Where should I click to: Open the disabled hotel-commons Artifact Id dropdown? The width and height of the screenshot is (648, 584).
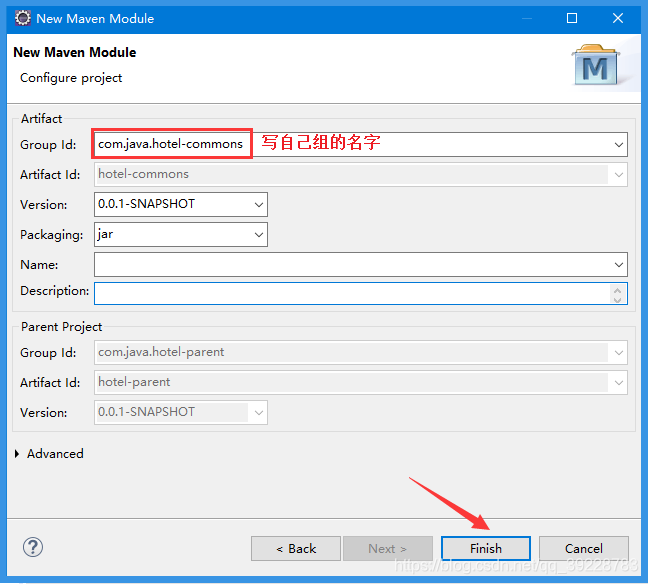tap(619, 174)
